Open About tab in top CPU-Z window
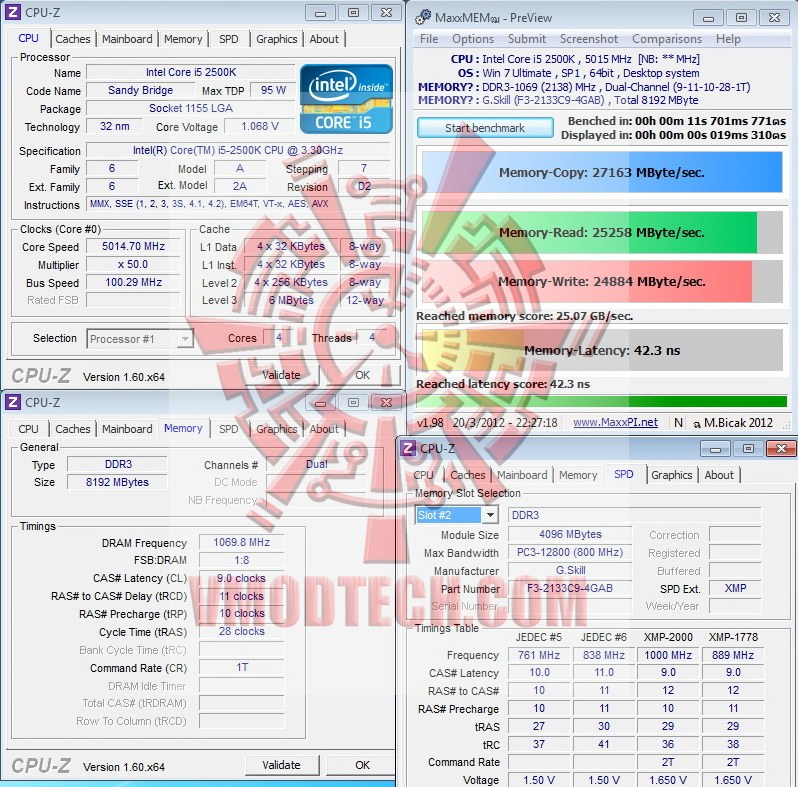798x787 pixels. click(324, 39)
